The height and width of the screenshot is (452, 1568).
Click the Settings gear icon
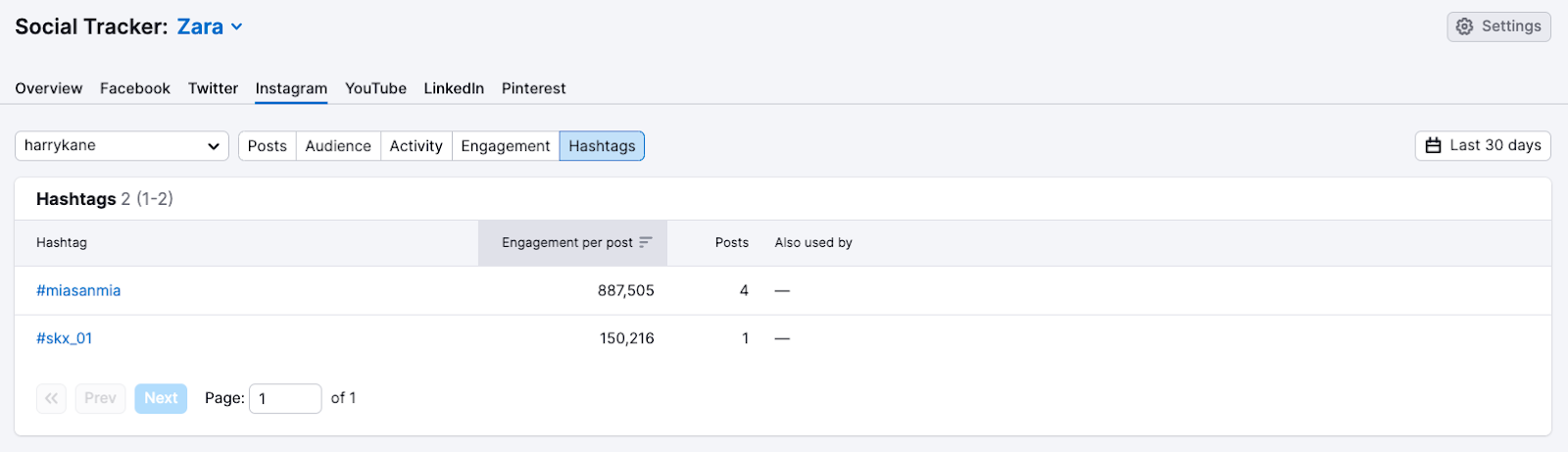(1464, 26)
